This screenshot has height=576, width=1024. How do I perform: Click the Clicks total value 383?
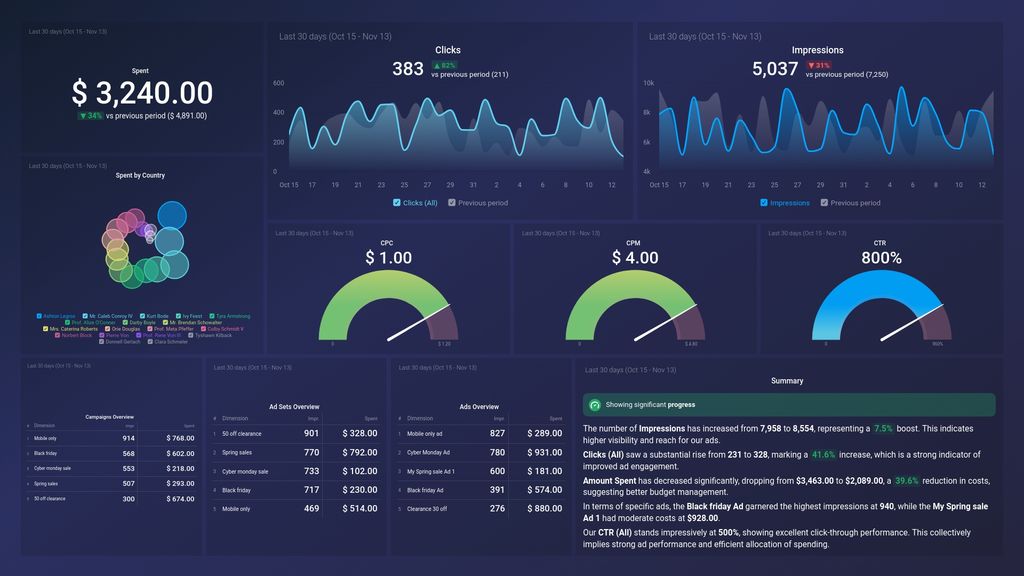click(408, 69)
